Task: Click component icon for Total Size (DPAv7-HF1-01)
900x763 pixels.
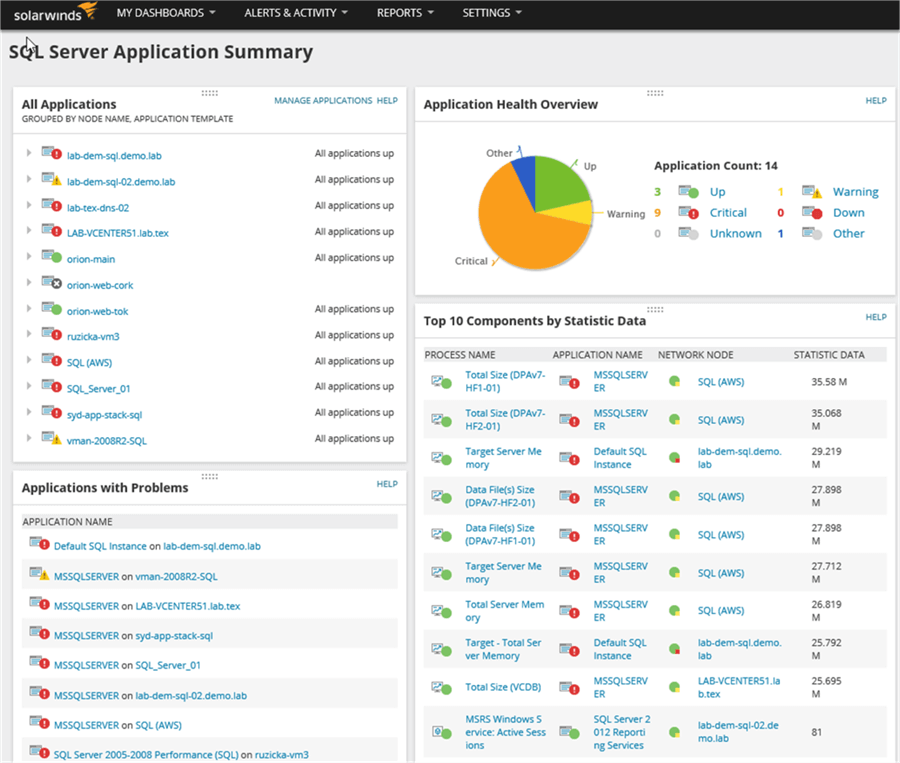Action: pos(441,381)
